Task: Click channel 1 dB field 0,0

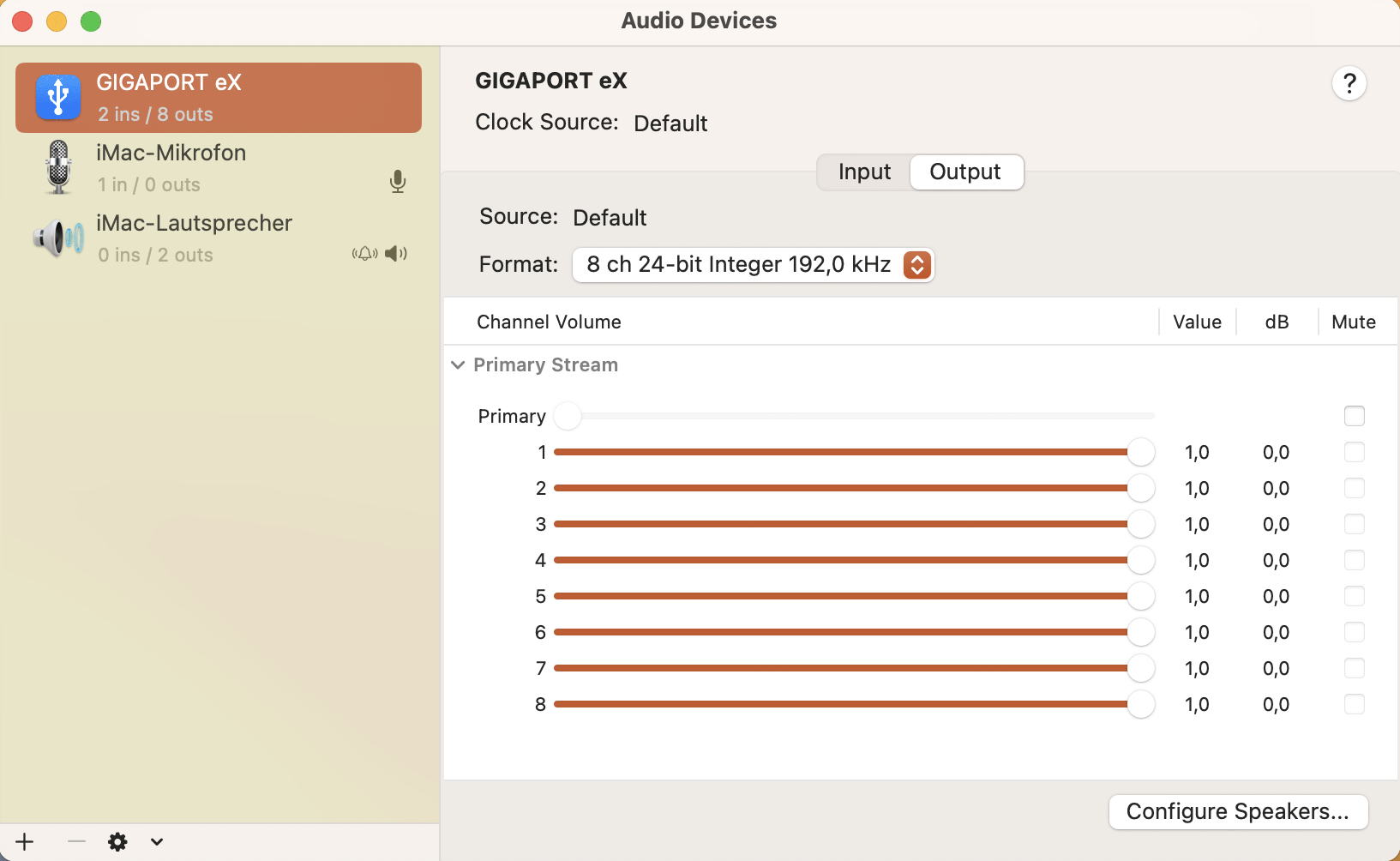Action: (x=1276, y=452)
